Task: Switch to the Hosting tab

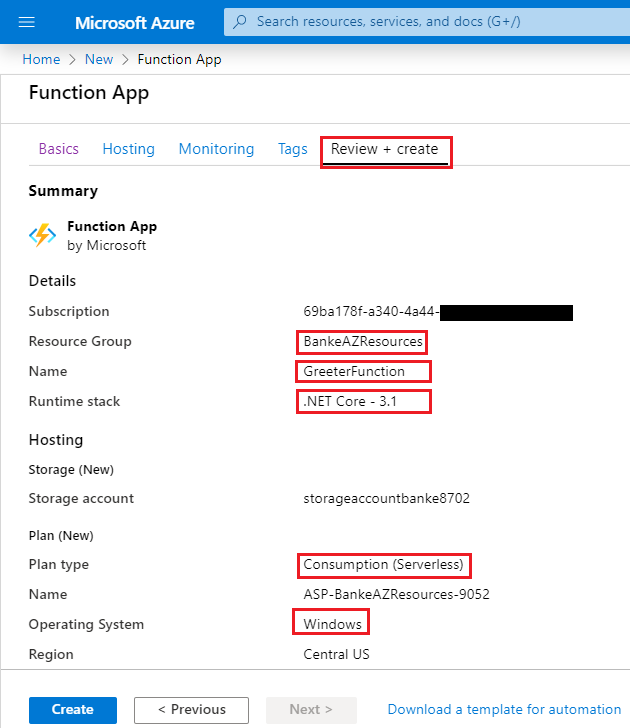Action: tap(129, 149)
